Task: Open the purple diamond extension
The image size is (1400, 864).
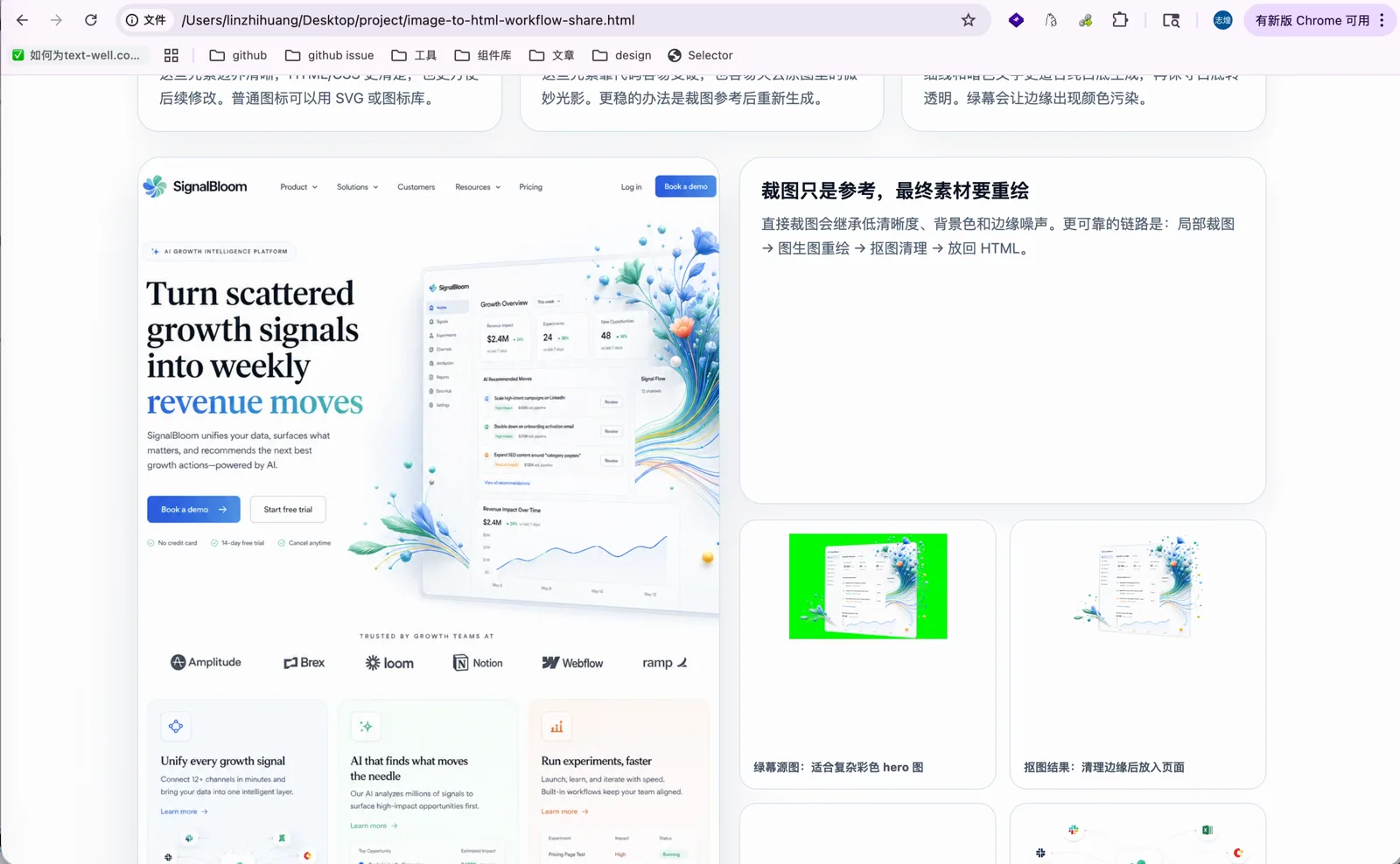Action: [x=1016, y=20]
